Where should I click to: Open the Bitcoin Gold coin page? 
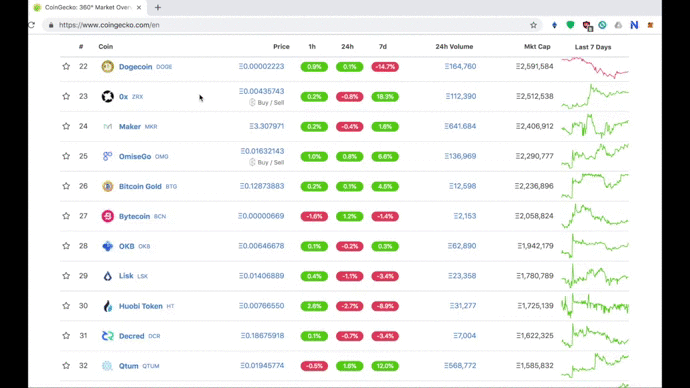140,187
